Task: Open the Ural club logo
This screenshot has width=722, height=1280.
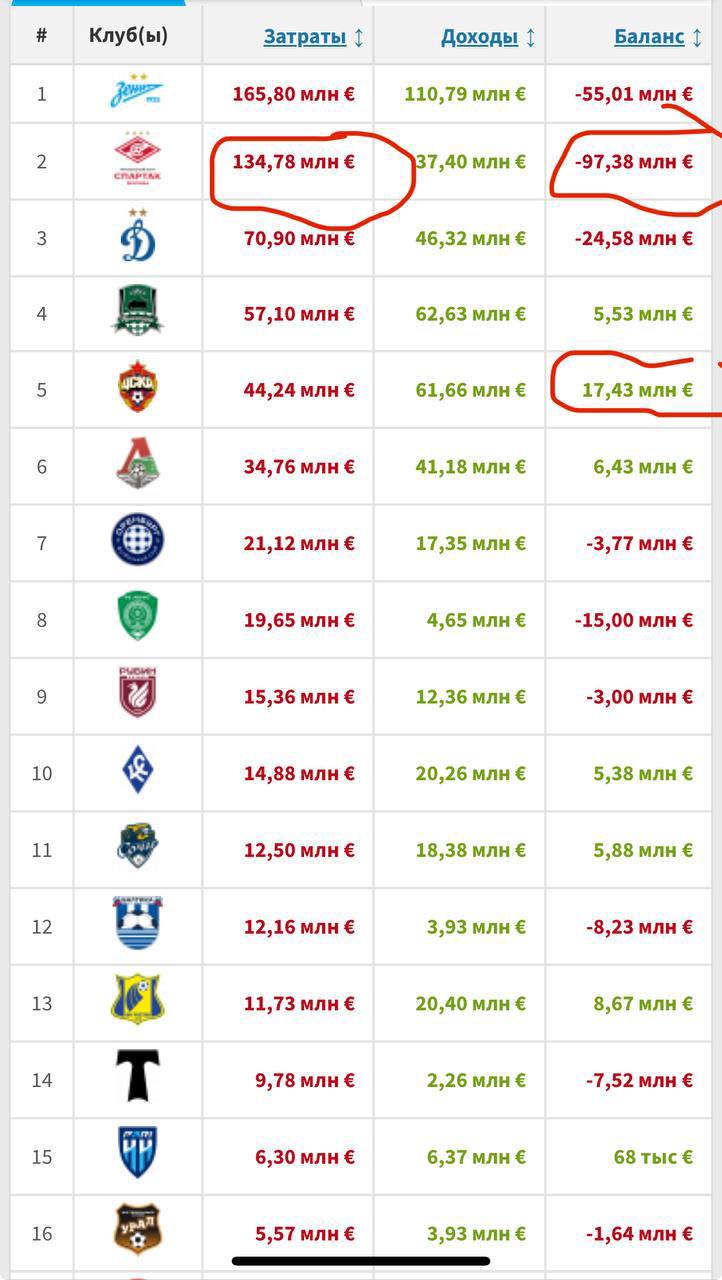Action: click(138, 1233)
